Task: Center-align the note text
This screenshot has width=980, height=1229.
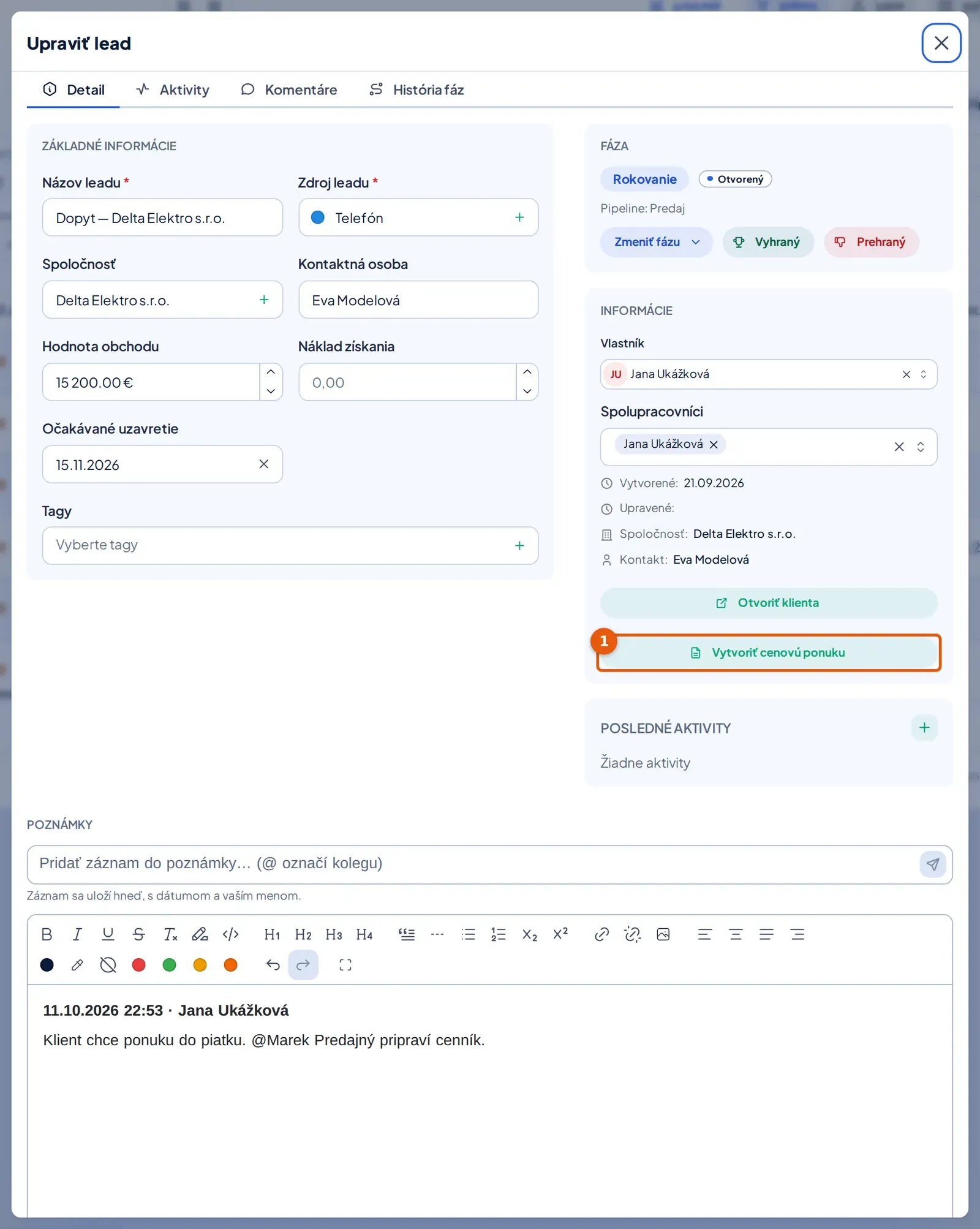Action: (x=736, y=934)
